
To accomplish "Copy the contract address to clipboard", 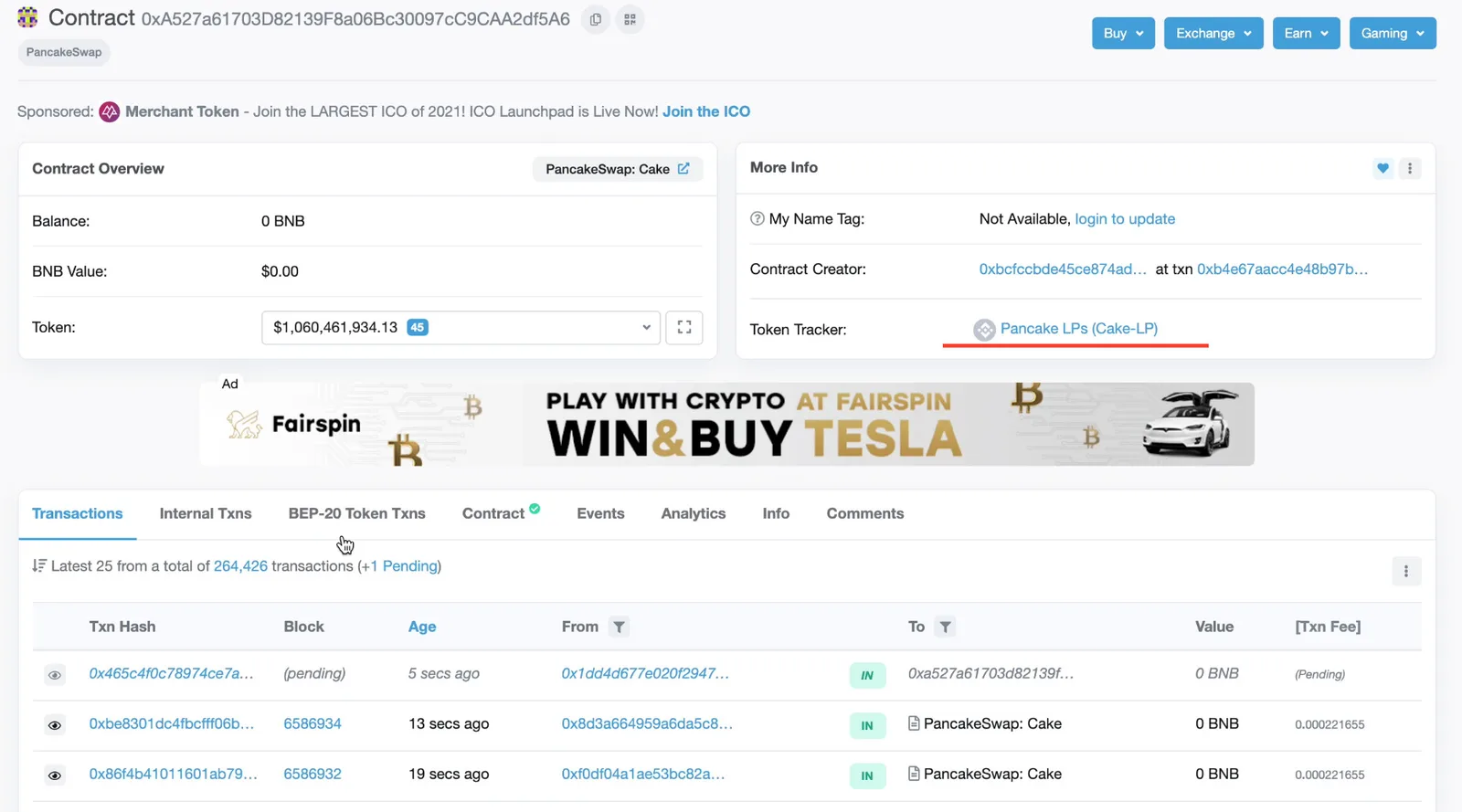I will click(596, 19).
